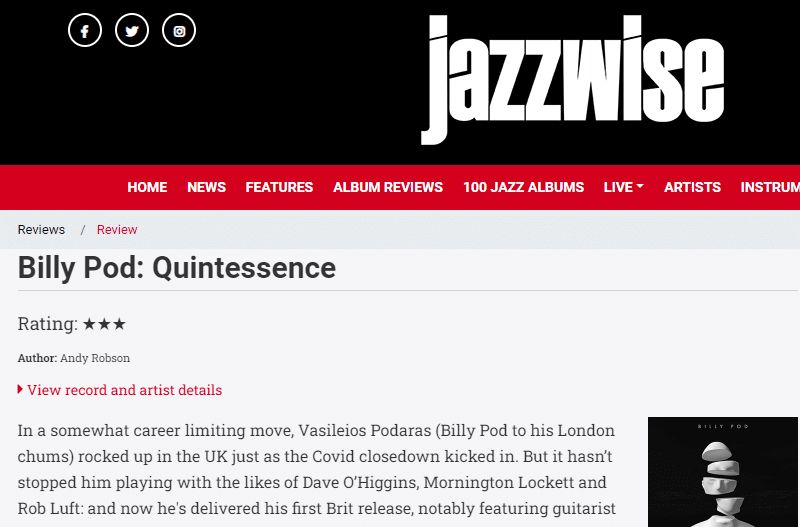Open ALBUM REVIEWS section

pyautogui.click(x=388, y=187)
